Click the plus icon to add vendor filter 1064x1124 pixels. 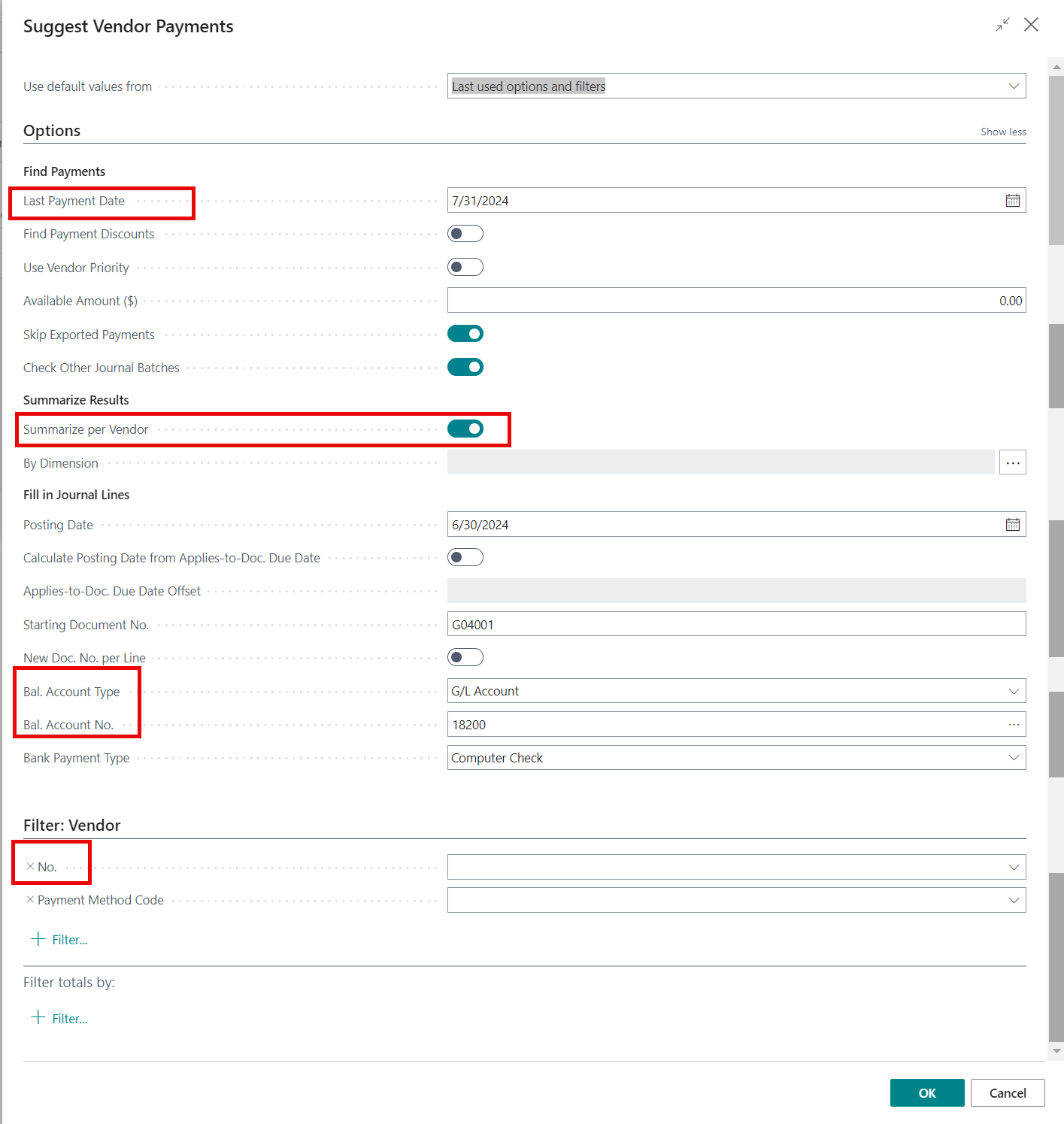pos(38,938)
